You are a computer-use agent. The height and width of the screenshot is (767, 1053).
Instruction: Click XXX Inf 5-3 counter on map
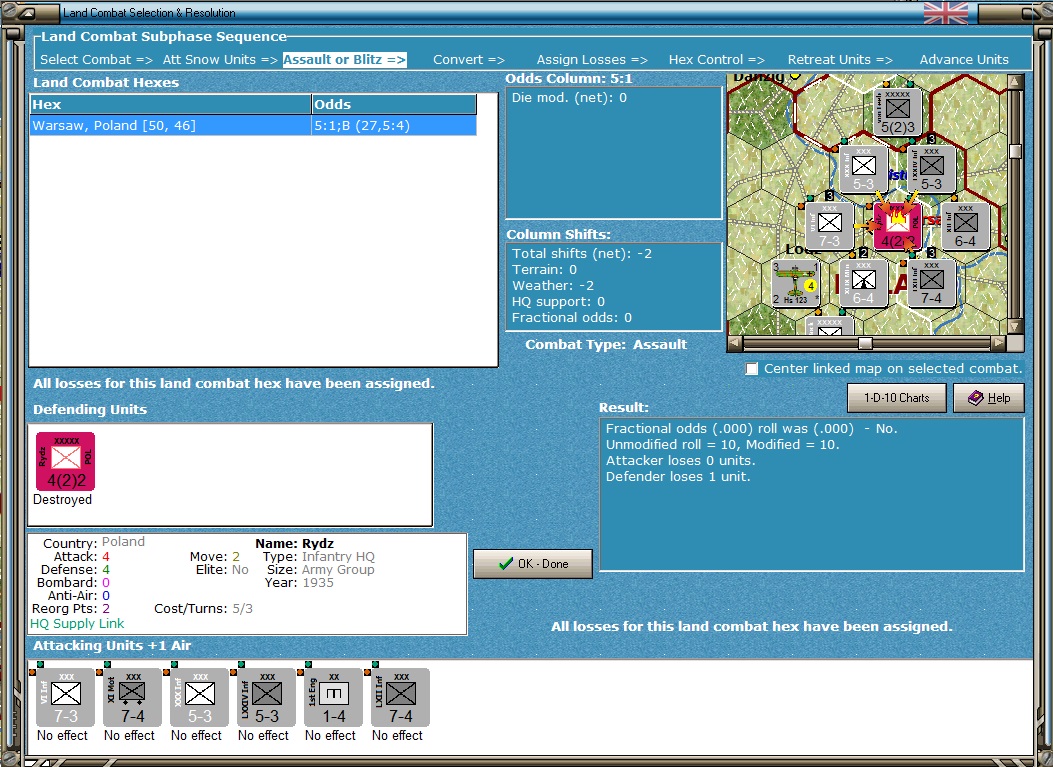863,170
